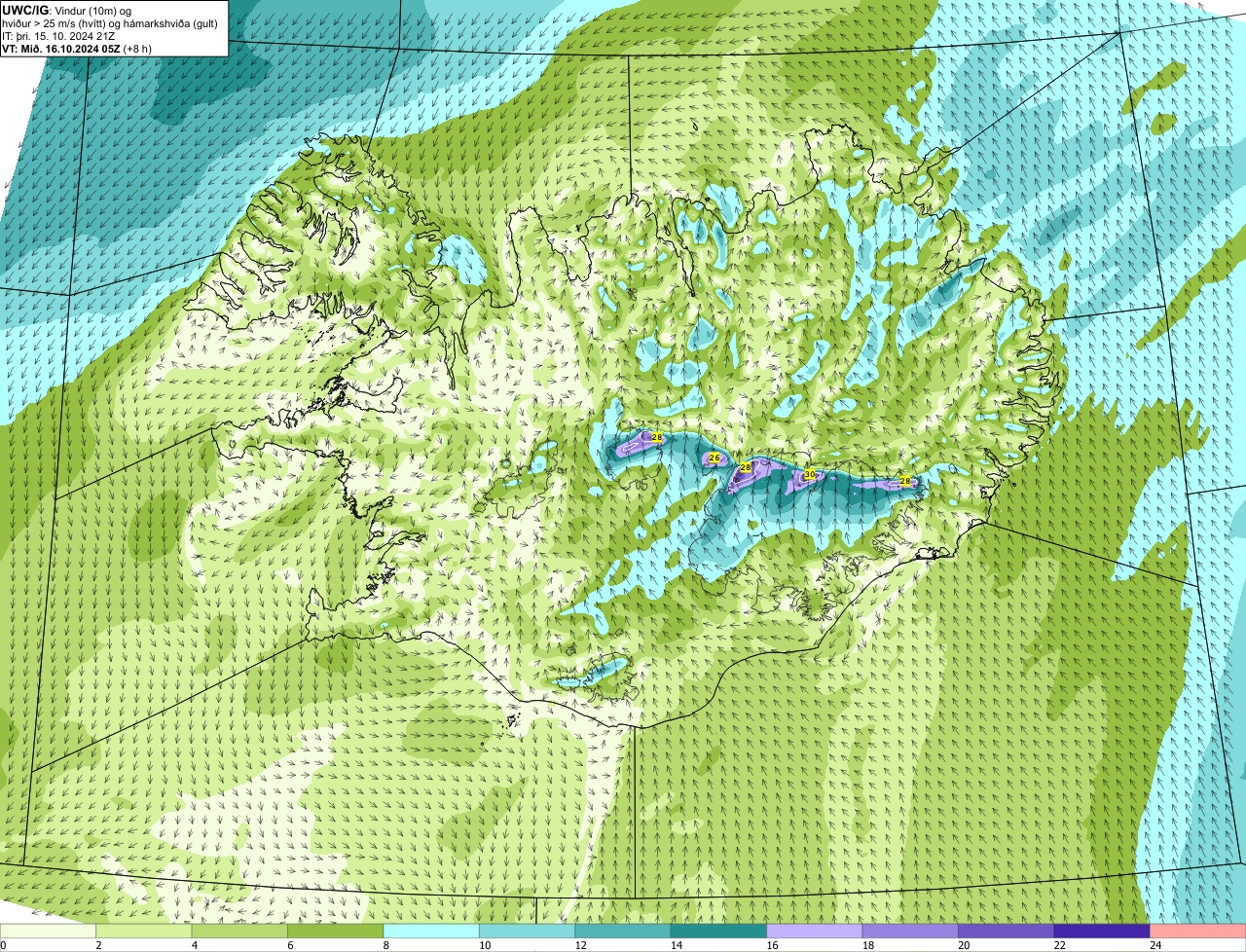Click the UWC/IG title text
This screenshot has height=952, width=1246.
(24, 10)
